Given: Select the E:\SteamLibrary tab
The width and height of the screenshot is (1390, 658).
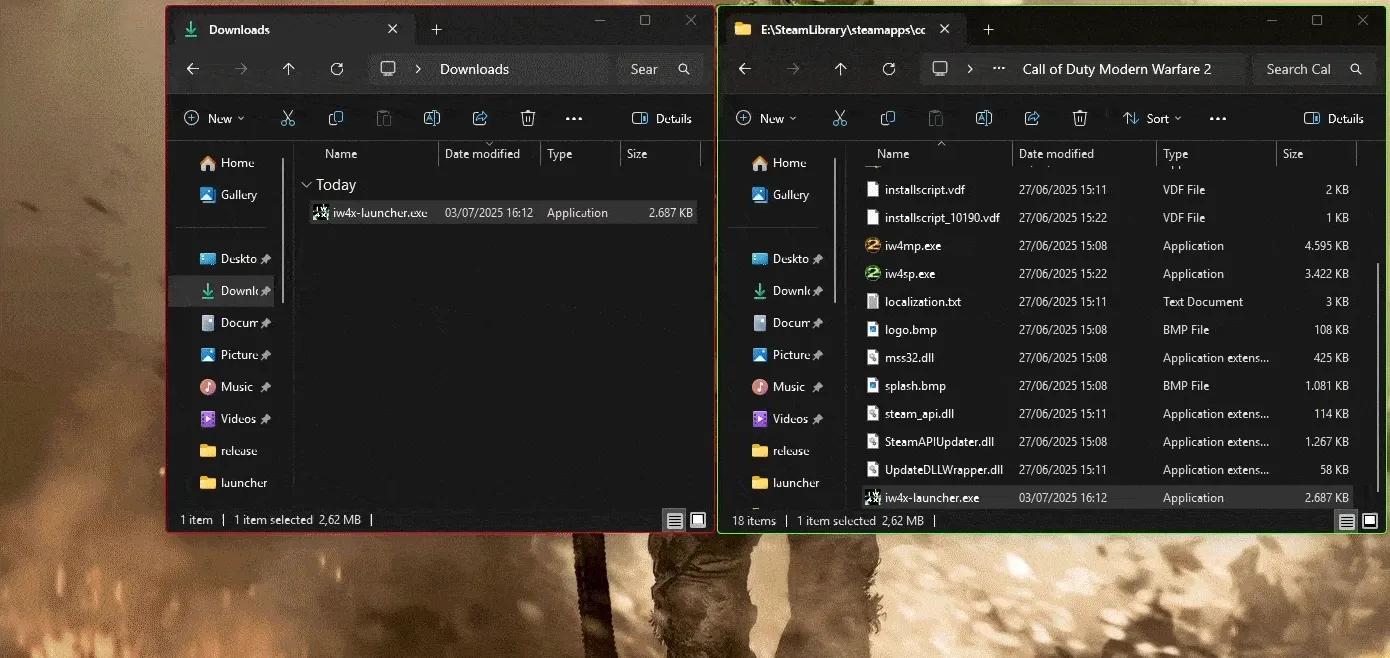Looking at the screenshot, I should (842, 30).
